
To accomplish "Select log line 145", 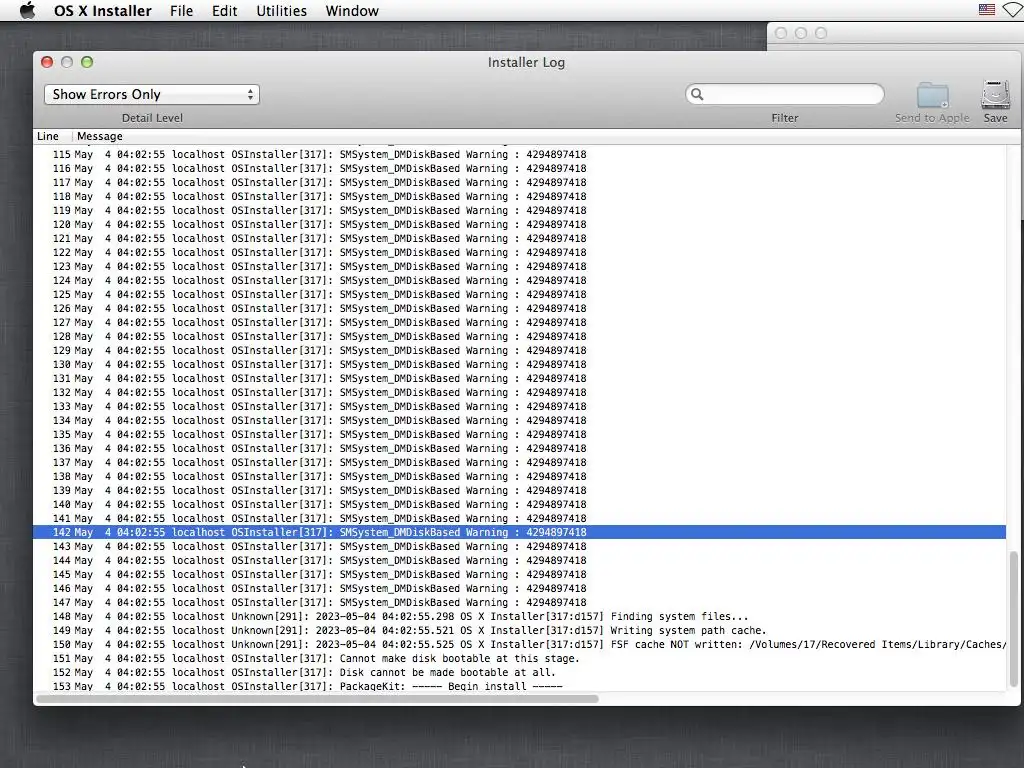I will [519, 575].
